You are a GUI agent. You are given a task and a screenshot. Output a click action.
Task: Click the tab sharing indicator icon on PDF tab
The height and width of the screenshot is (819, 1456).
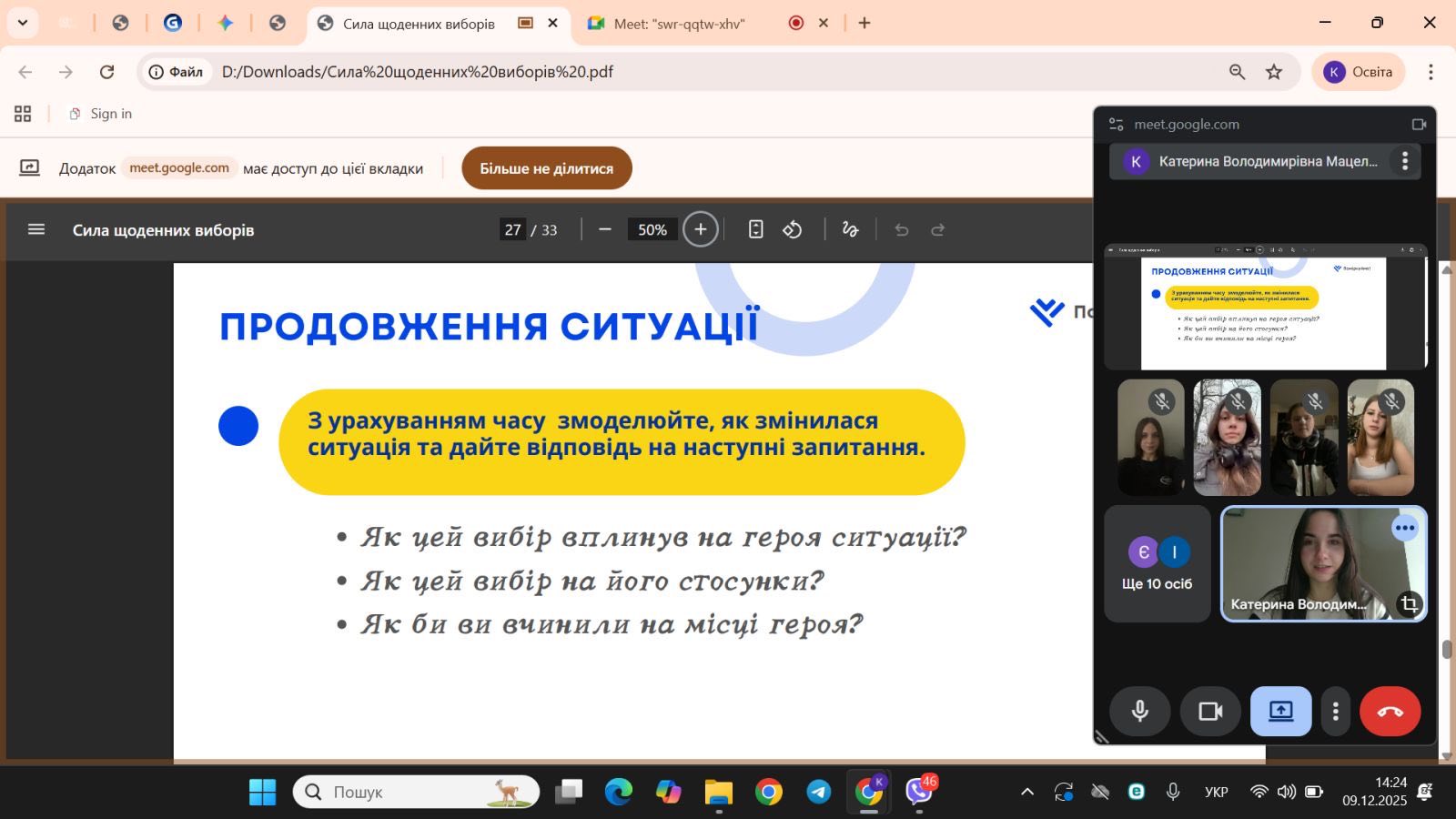coord(525,23)
